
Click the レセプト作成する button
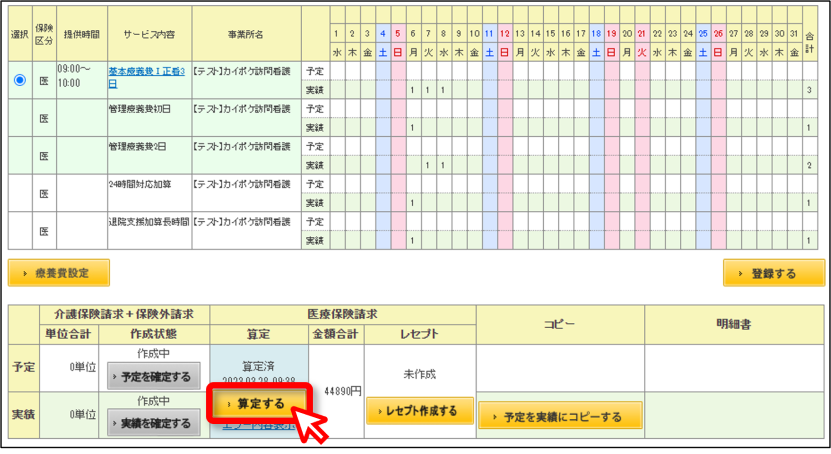click(419, 411)
